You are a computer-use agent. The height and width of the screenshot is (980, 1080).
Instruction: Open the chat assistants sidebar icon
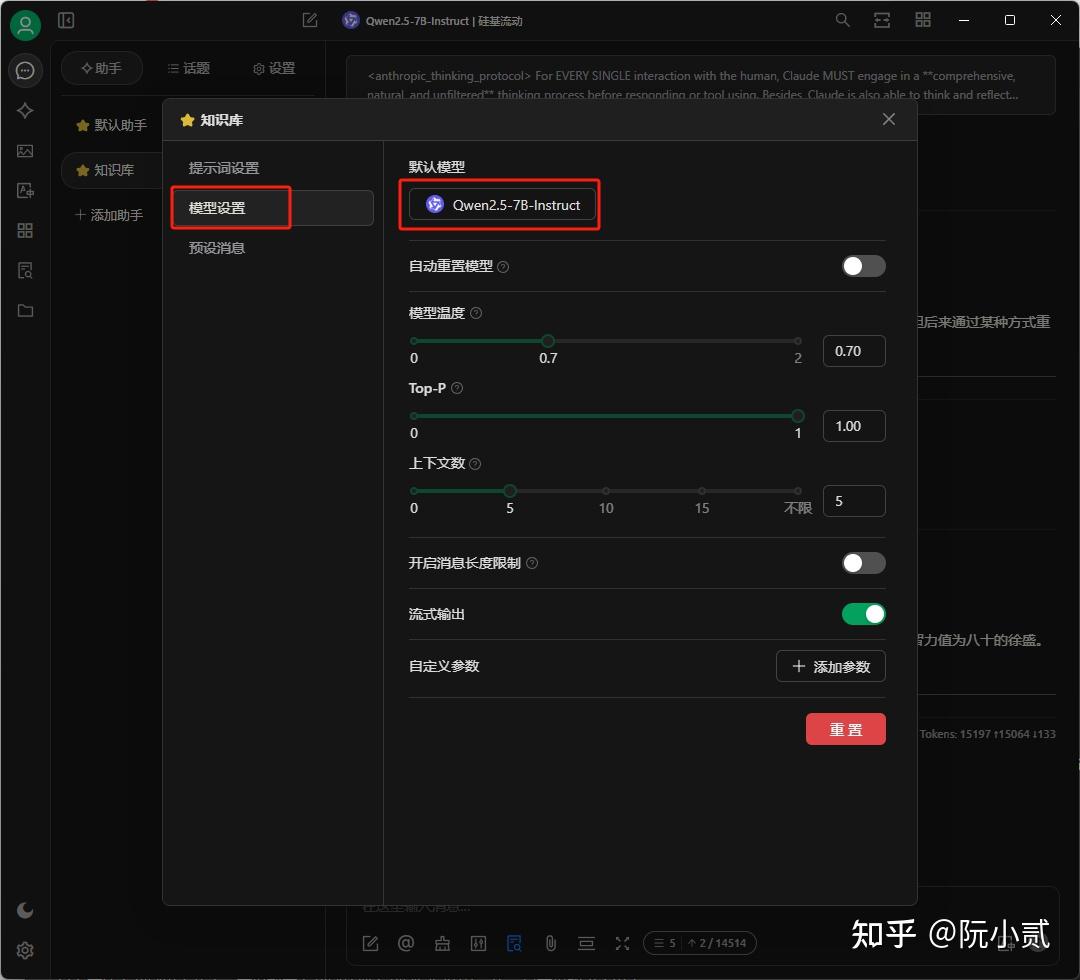click(25, 70)
